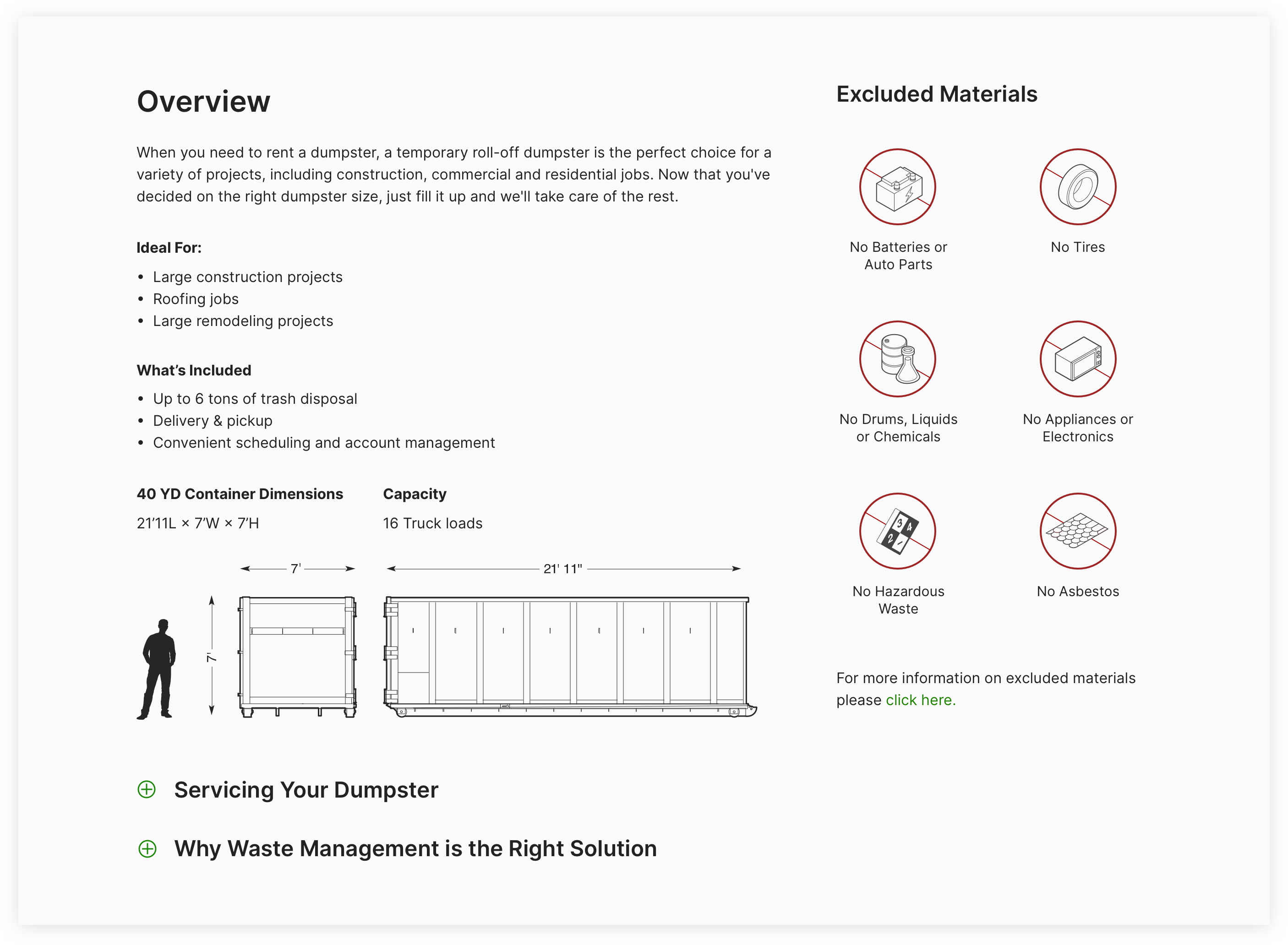This screenshot has width=1288, height=945.
Task: Click the '16 Truck loads' value
Action: 432,523
